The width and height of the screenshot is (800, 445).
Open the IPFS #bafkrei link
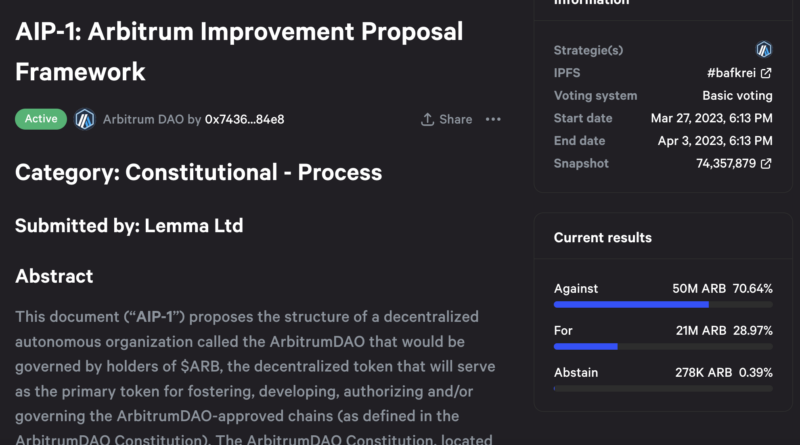tap(733, 73)
